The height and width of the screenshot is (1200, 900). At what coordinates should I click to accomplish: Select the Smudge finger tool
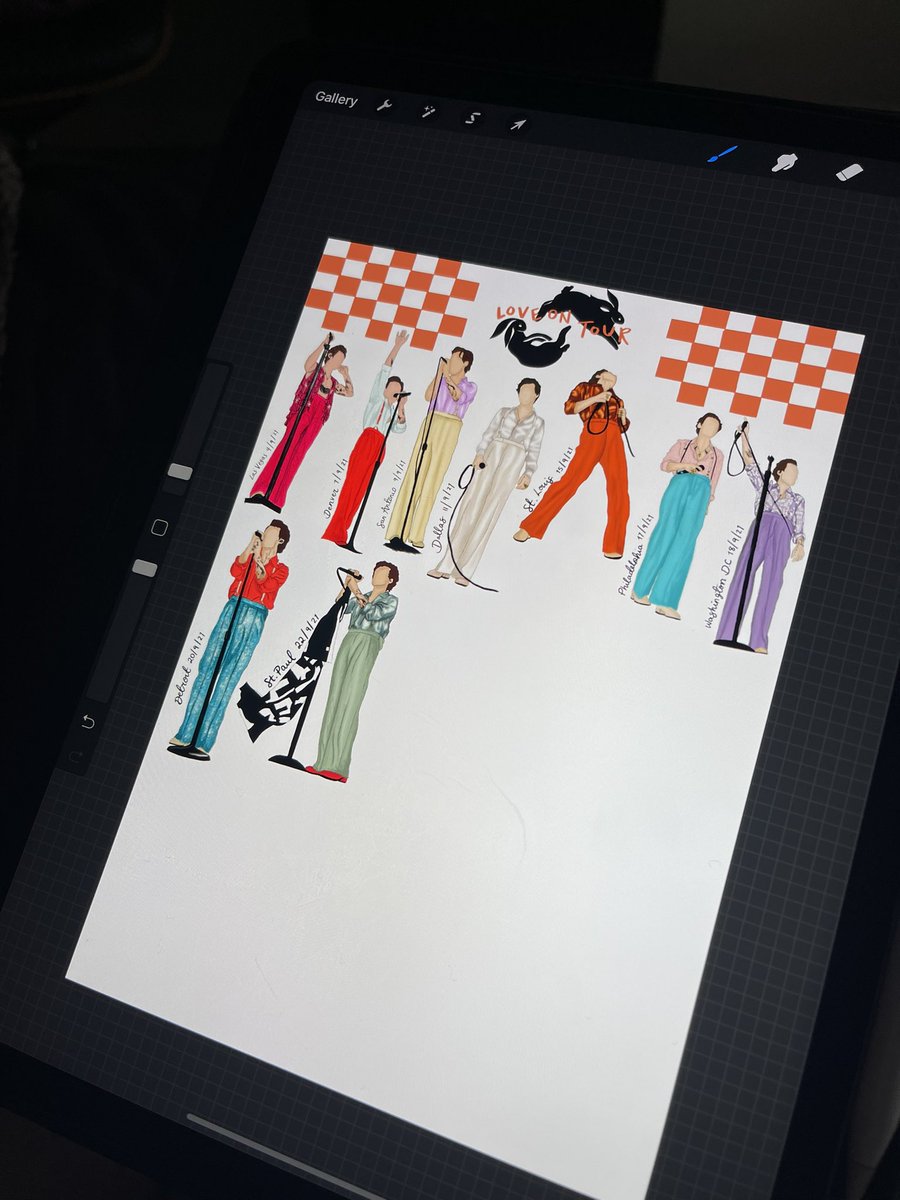point(786,163)
